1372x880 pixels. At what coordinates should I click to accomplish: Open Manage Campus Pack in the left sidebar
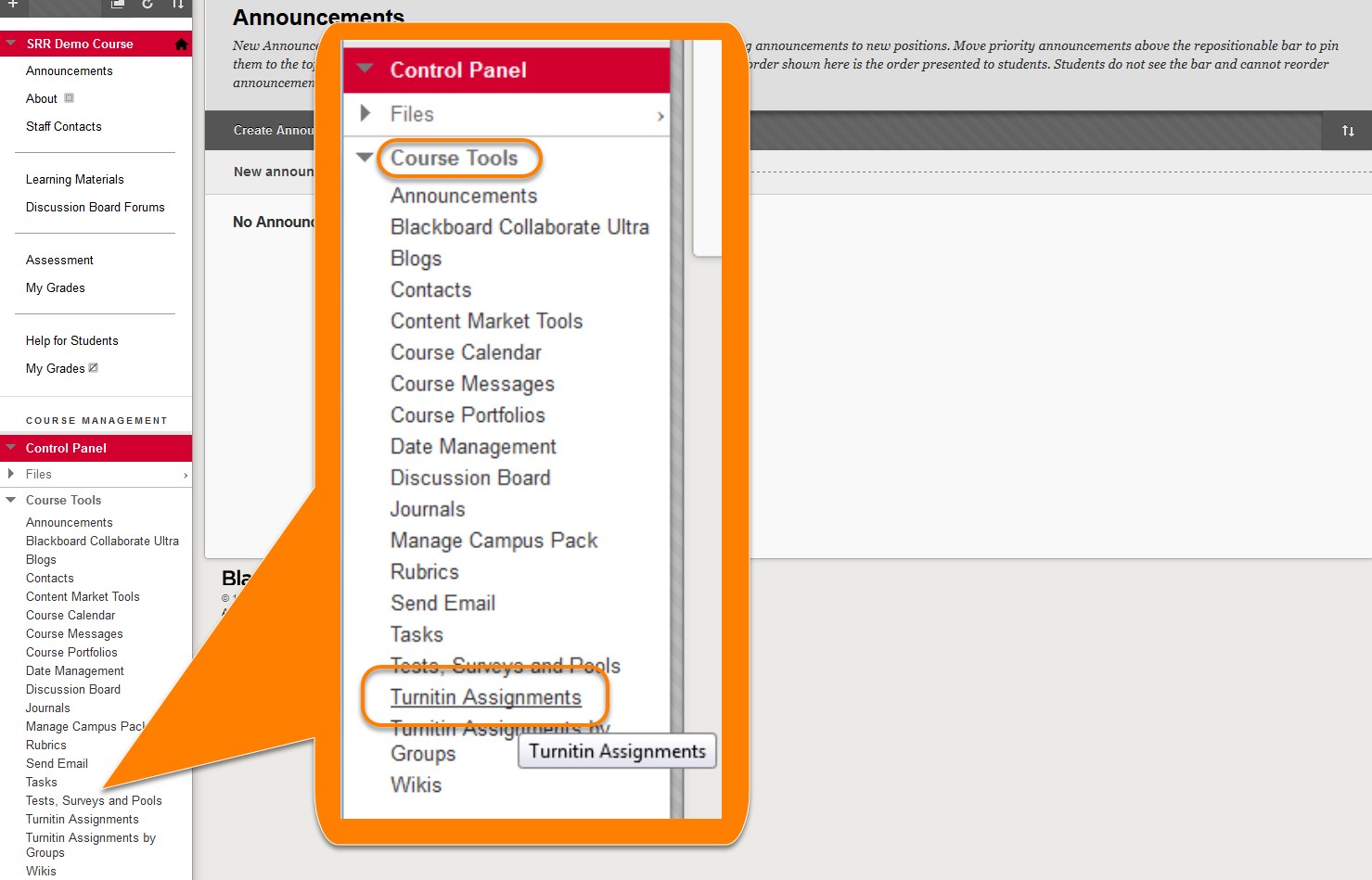pyautogui.click(x=86, y=727)
